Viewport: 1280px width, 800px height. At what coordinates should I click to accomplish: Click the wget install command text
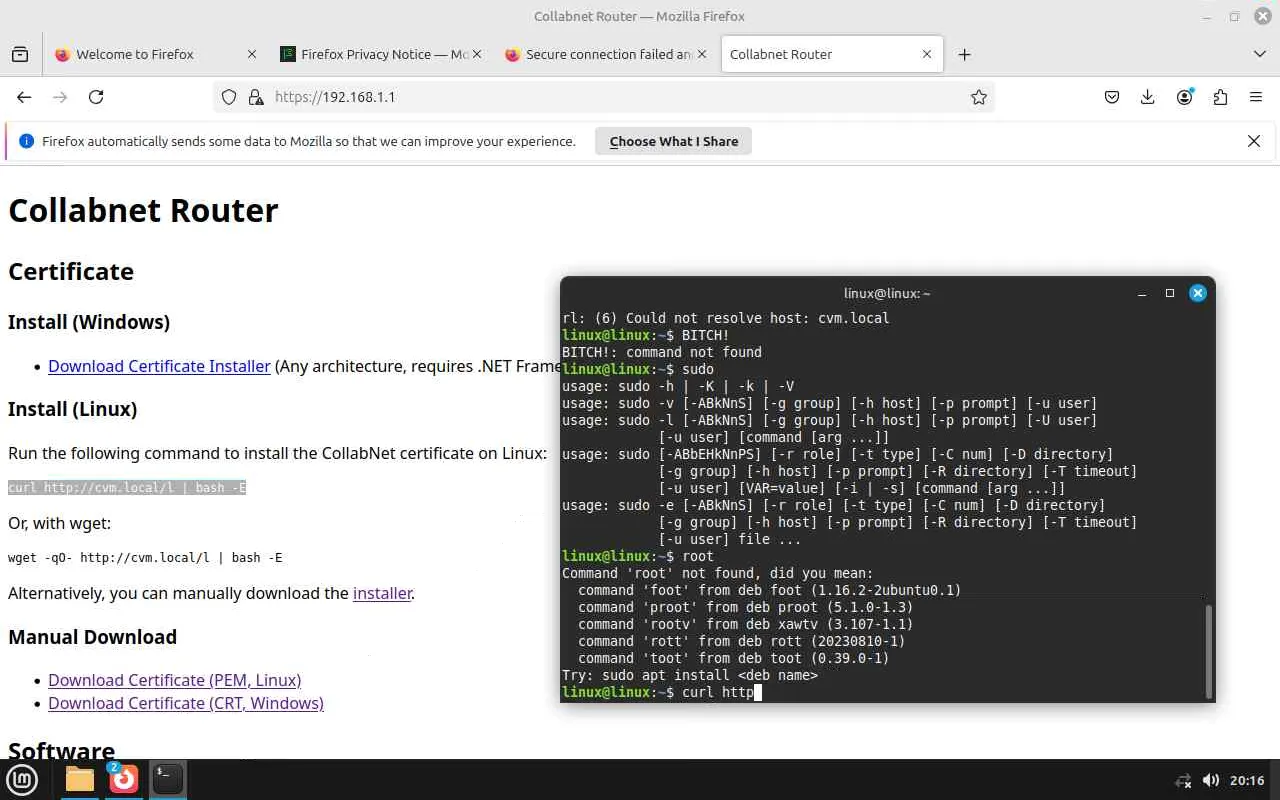(145, 558)
